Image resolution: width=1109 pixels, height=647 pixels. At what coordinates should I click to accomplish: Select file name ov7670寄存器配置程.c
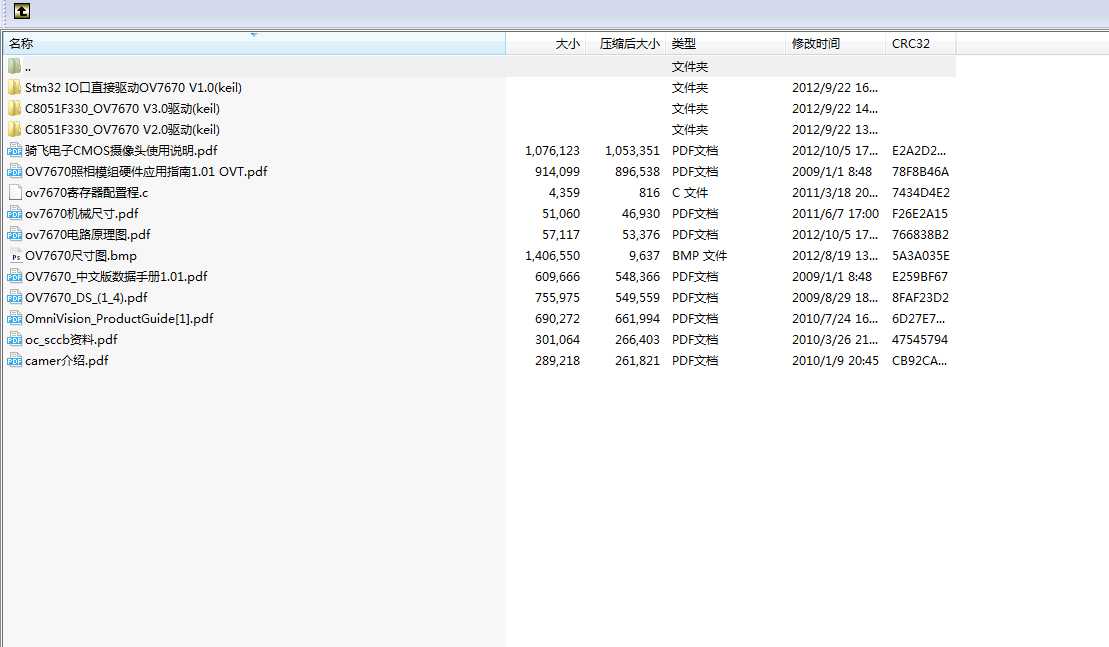(x=86, y=192)
